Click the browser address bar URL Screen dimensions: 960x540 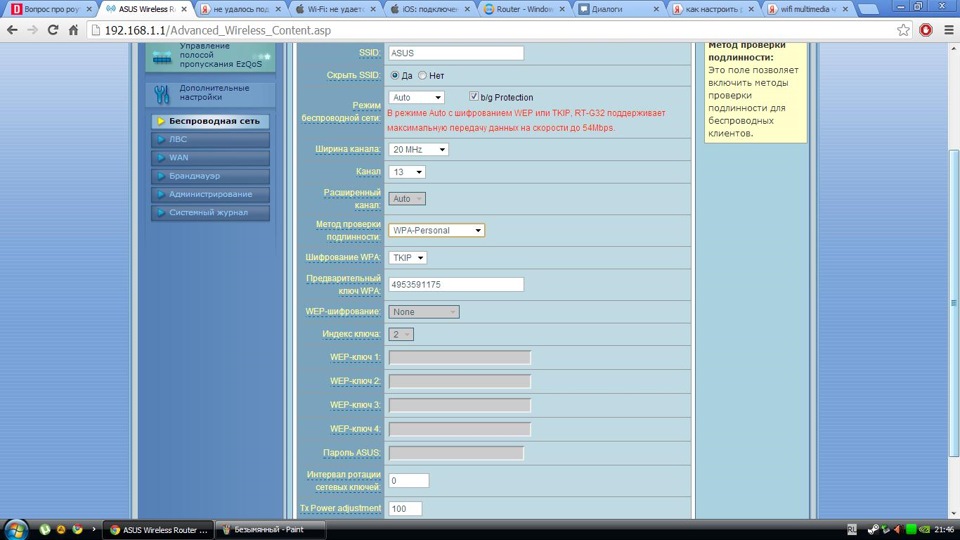coord(218,30)
